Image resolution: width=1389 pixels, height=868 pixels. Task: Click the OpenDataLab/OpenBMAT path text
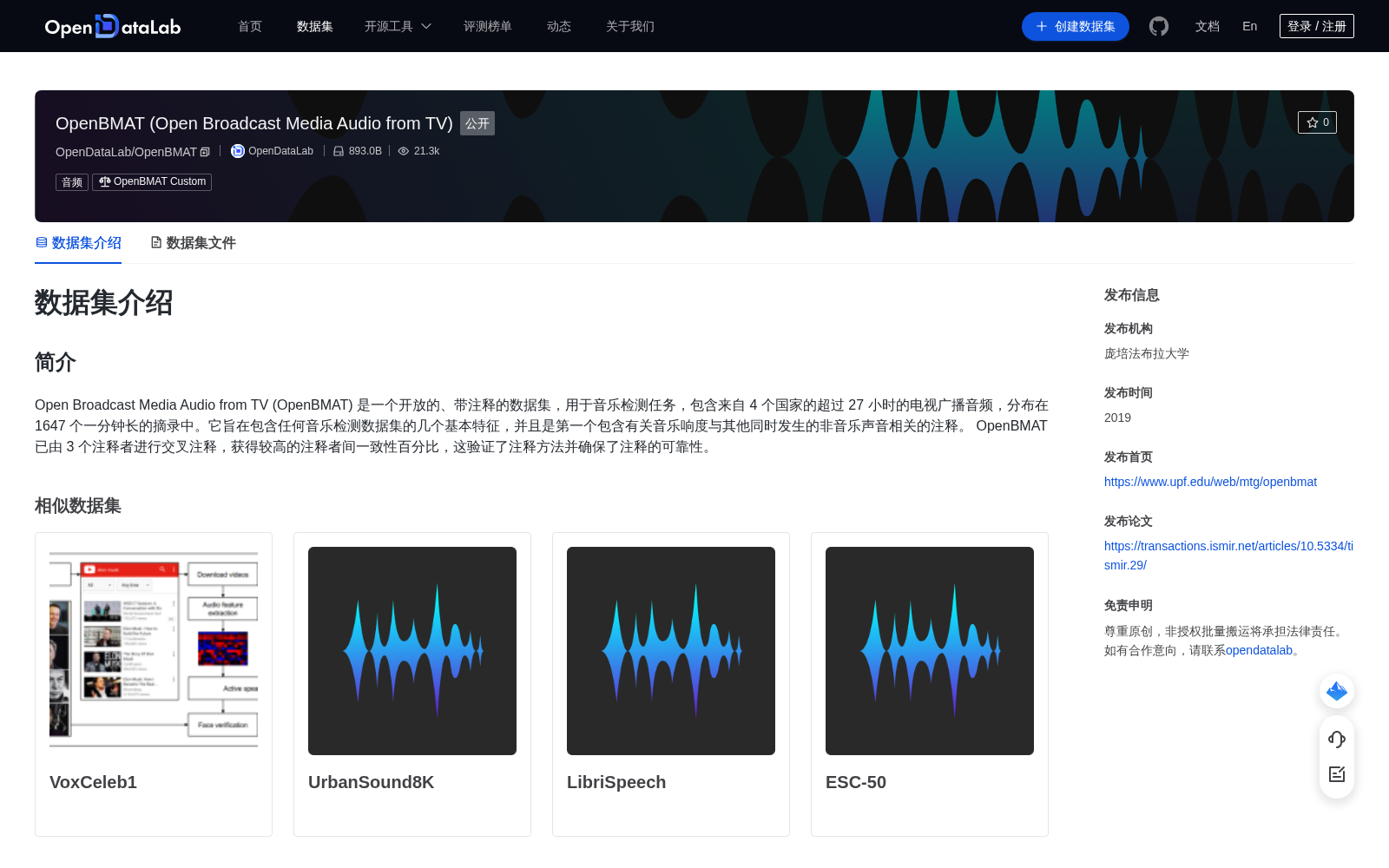[x=126, y=152]
